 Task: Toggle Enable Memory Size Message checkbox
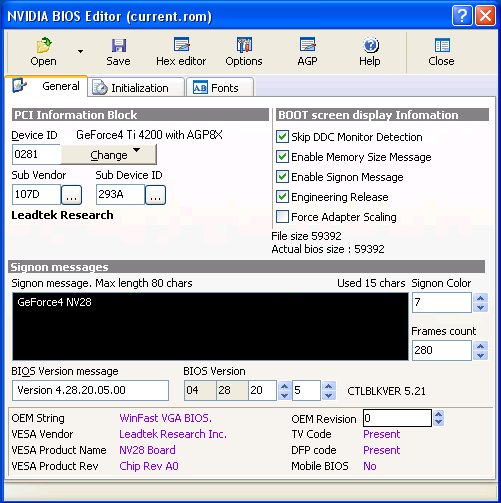[282, 157]
